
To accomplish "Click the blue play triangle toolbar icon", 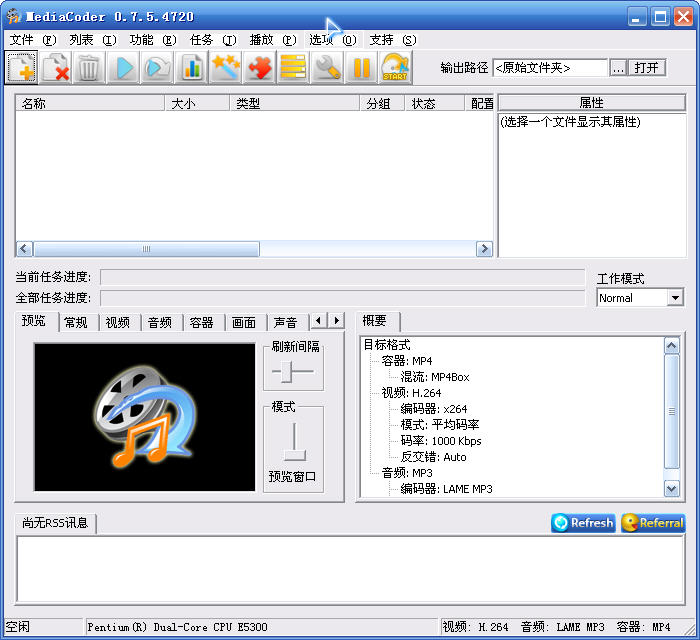I will pyautogui.click(x=124, y=68).
